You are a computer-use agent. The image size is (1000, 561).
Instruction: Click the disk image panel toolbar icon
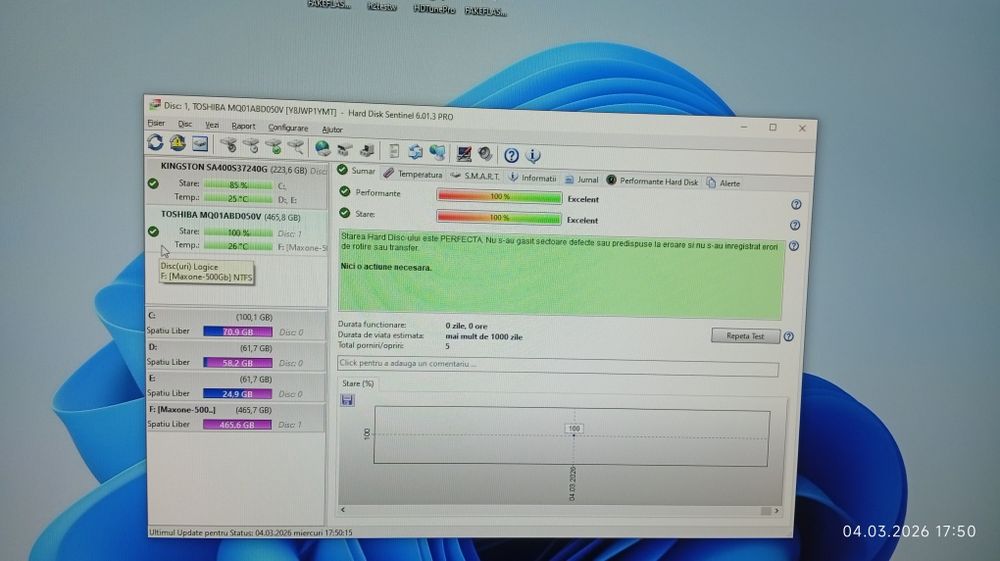tap(200, 144)
